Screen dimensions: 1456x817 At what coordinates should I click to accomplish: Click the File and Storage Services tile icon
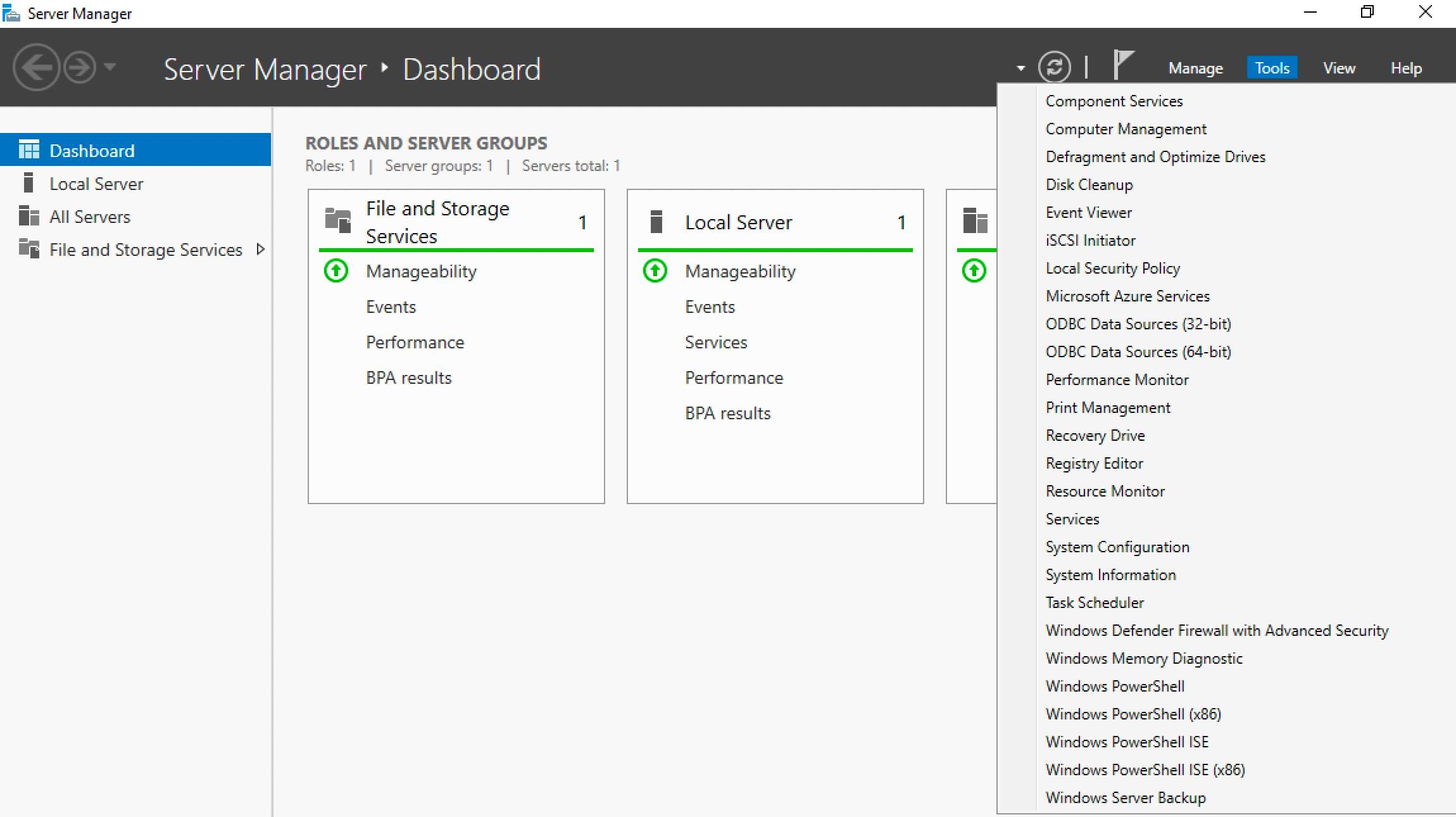[x=337, y=220]
